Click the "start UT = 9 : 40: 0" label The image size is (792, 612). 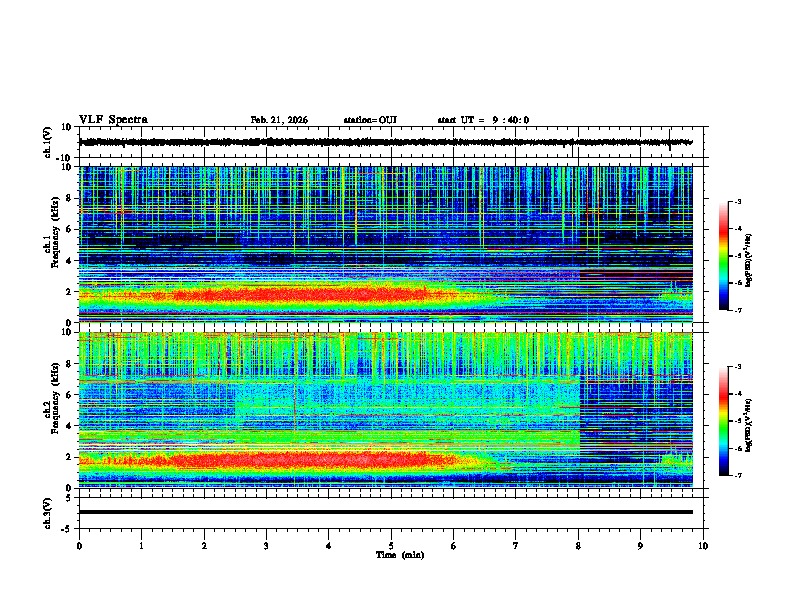[483, 120]
